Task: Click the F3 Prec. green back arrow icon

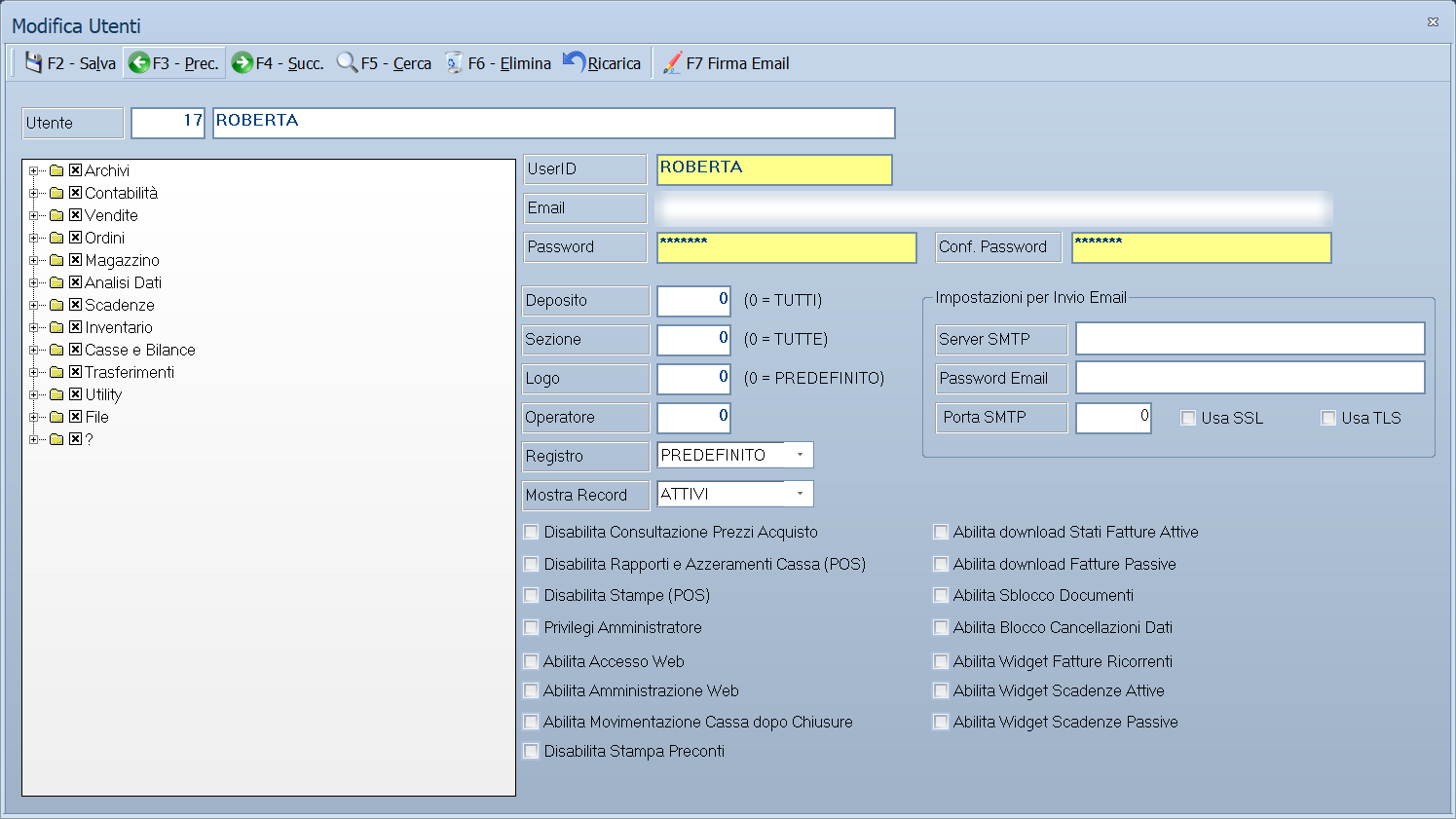Action: [x=139, y=63]
